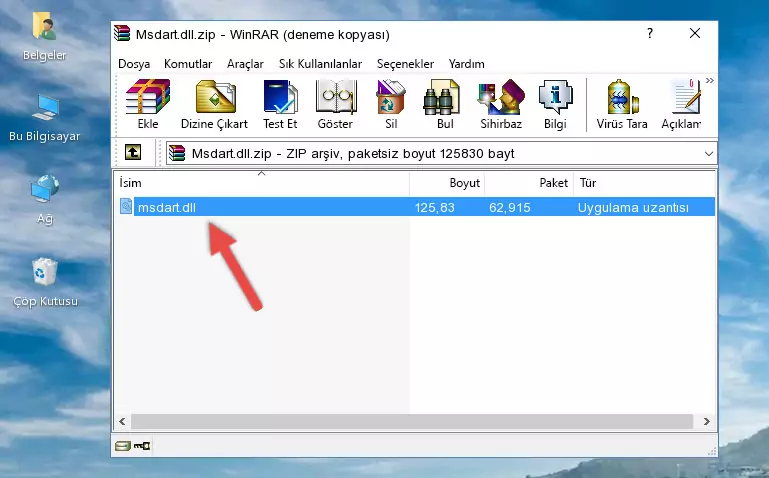Click the Dizine Çıkart extract icon
This screenshot has width=769, height=478.
tap(214, 104)
